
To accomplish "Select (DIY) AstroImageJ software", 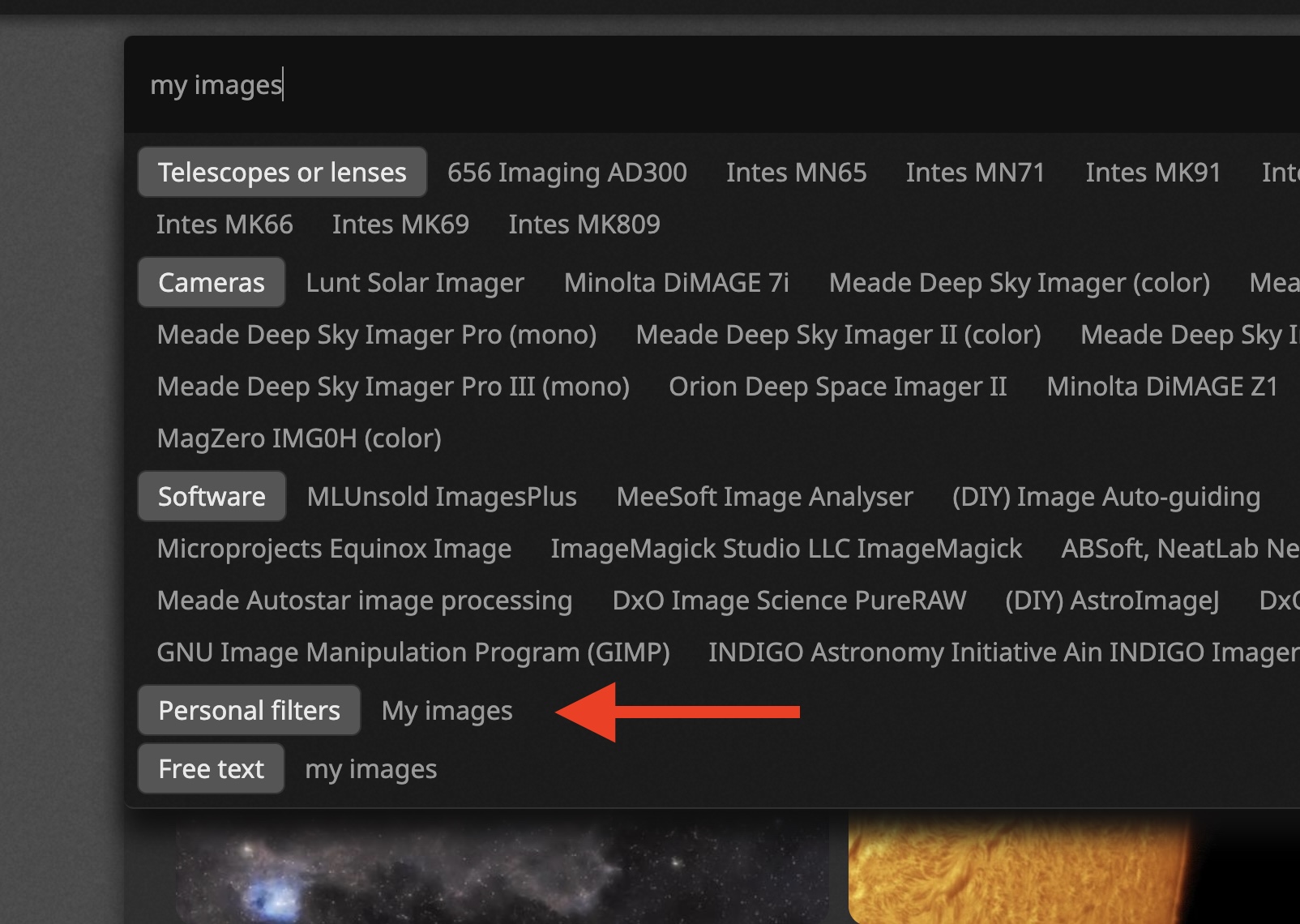I will pyautogui.click(x=1112, y=600).
